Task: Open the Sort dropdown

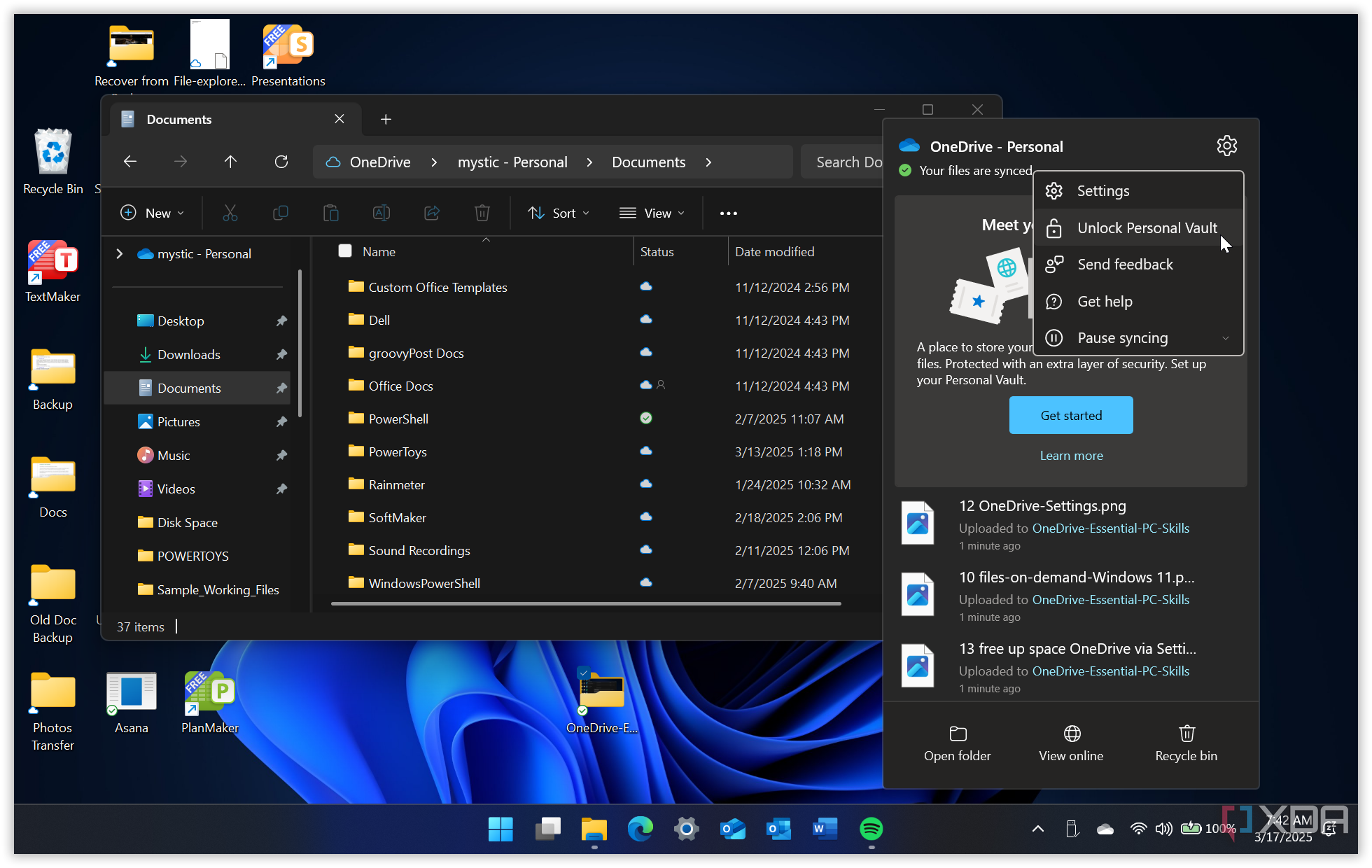Action: (559, 213)
